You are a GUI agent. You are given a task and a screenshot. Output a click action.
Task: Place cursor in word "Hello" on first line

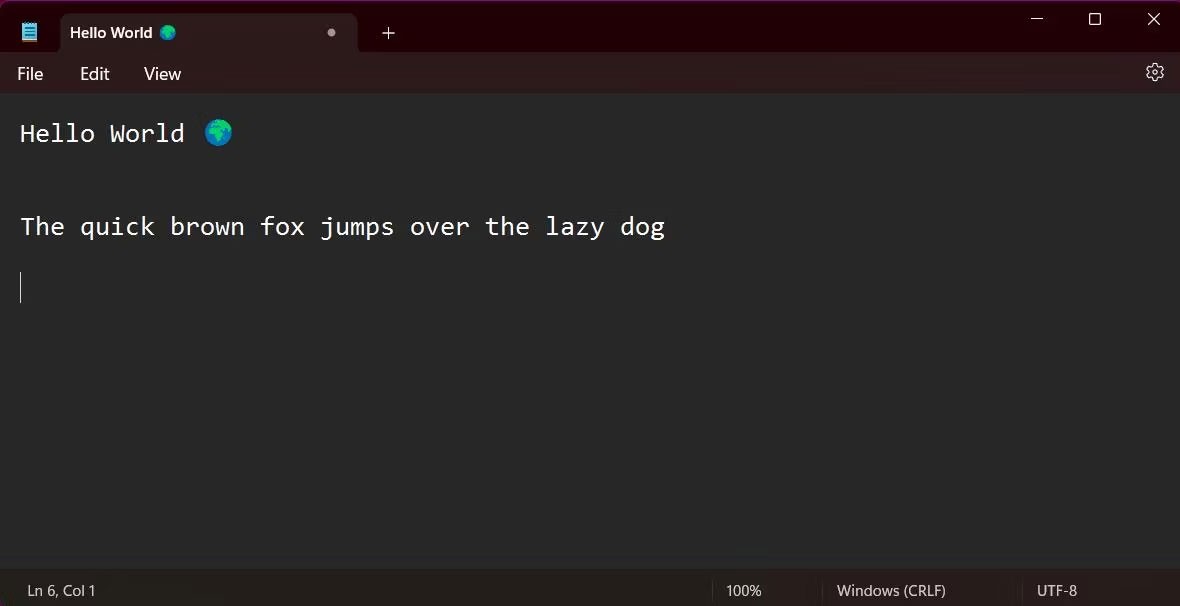(57, 134)
